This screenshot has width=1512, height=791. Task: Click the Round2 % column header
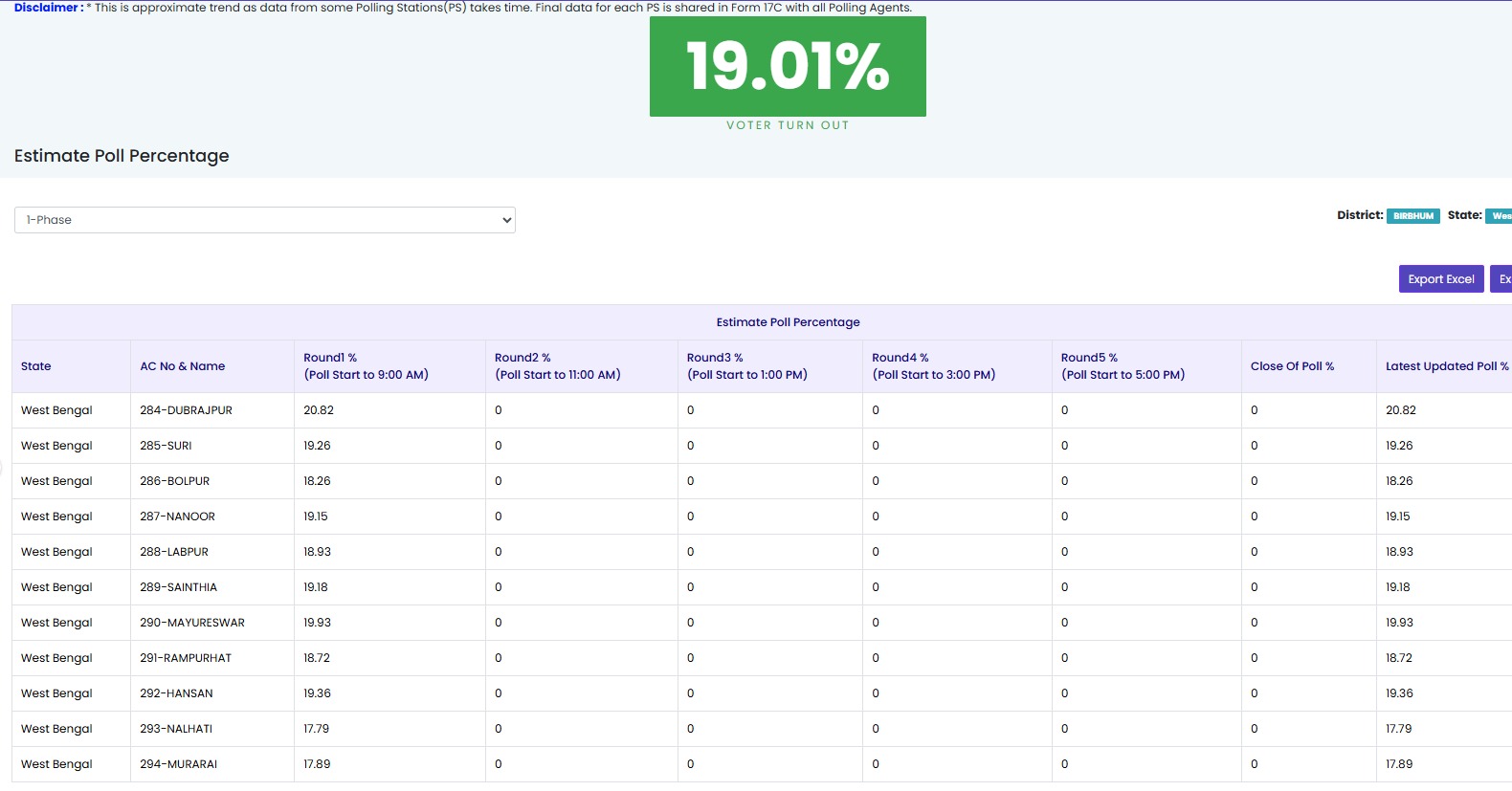pyautogui.click(x=557, y=366)
